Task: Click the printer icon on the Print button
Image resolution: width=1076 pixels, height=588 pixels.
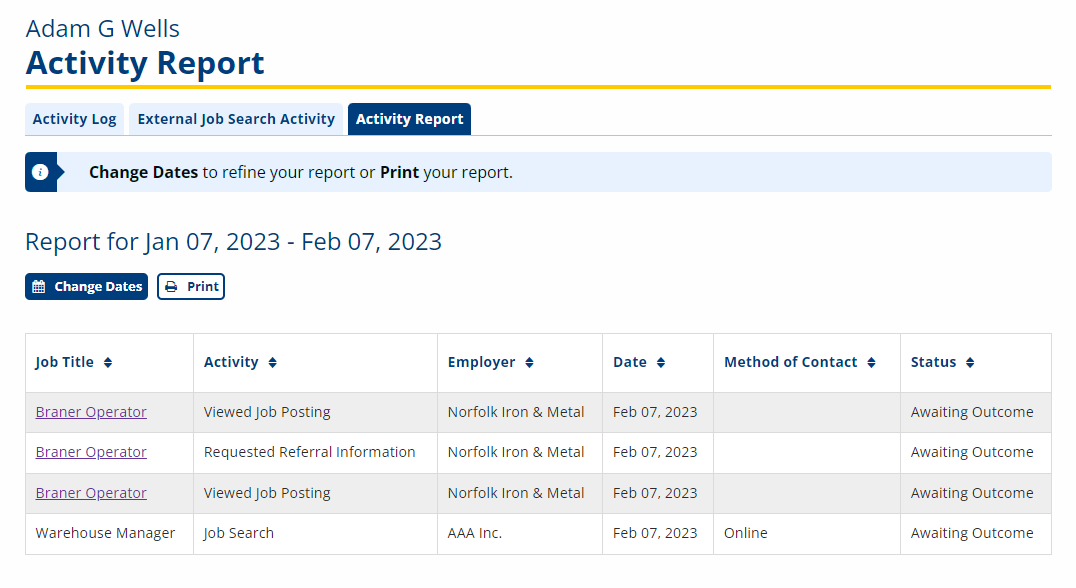Action: coord(172,286)
